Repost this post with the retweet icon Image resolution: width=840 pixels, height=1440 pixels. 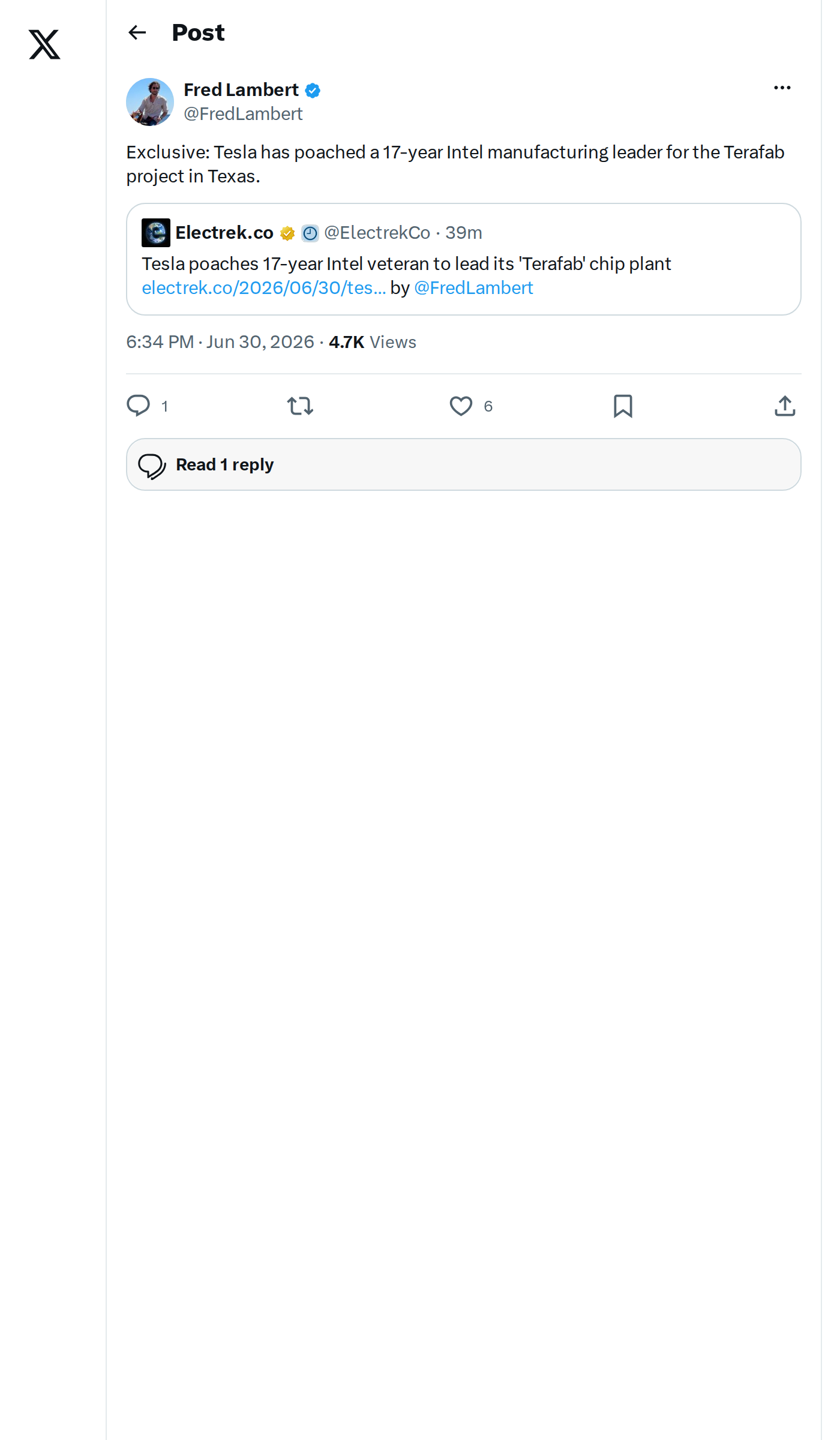(300, 406)
